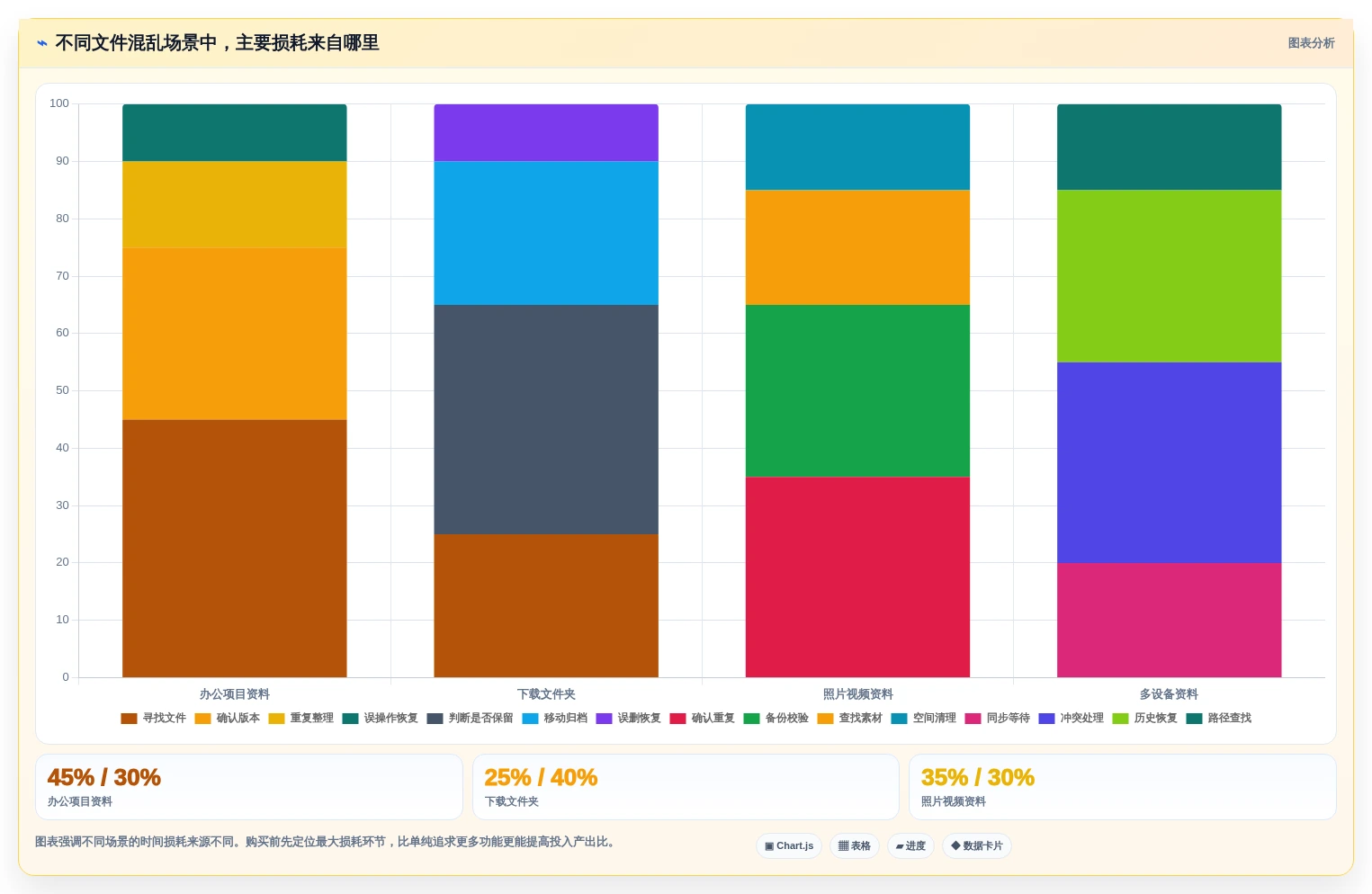Click the 历史恢复 legend color swatch
This screenshot has height=894, width=1372.
[1120, 719]
